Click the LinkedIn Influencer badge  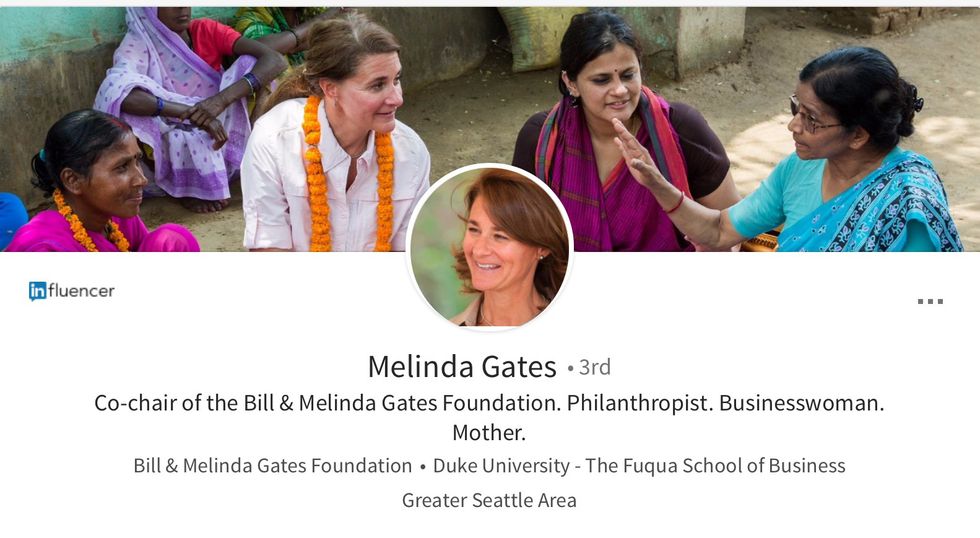(72, 291)
